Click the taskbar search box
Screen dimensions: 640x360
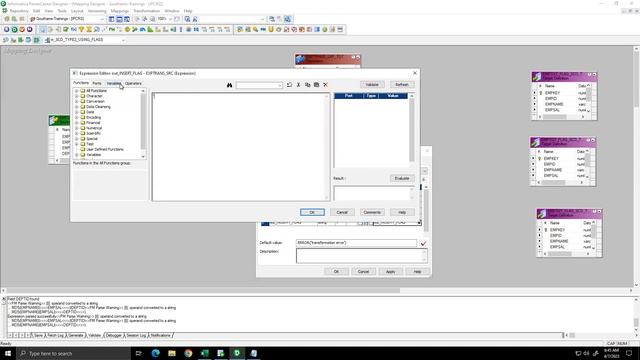[73, 353]
